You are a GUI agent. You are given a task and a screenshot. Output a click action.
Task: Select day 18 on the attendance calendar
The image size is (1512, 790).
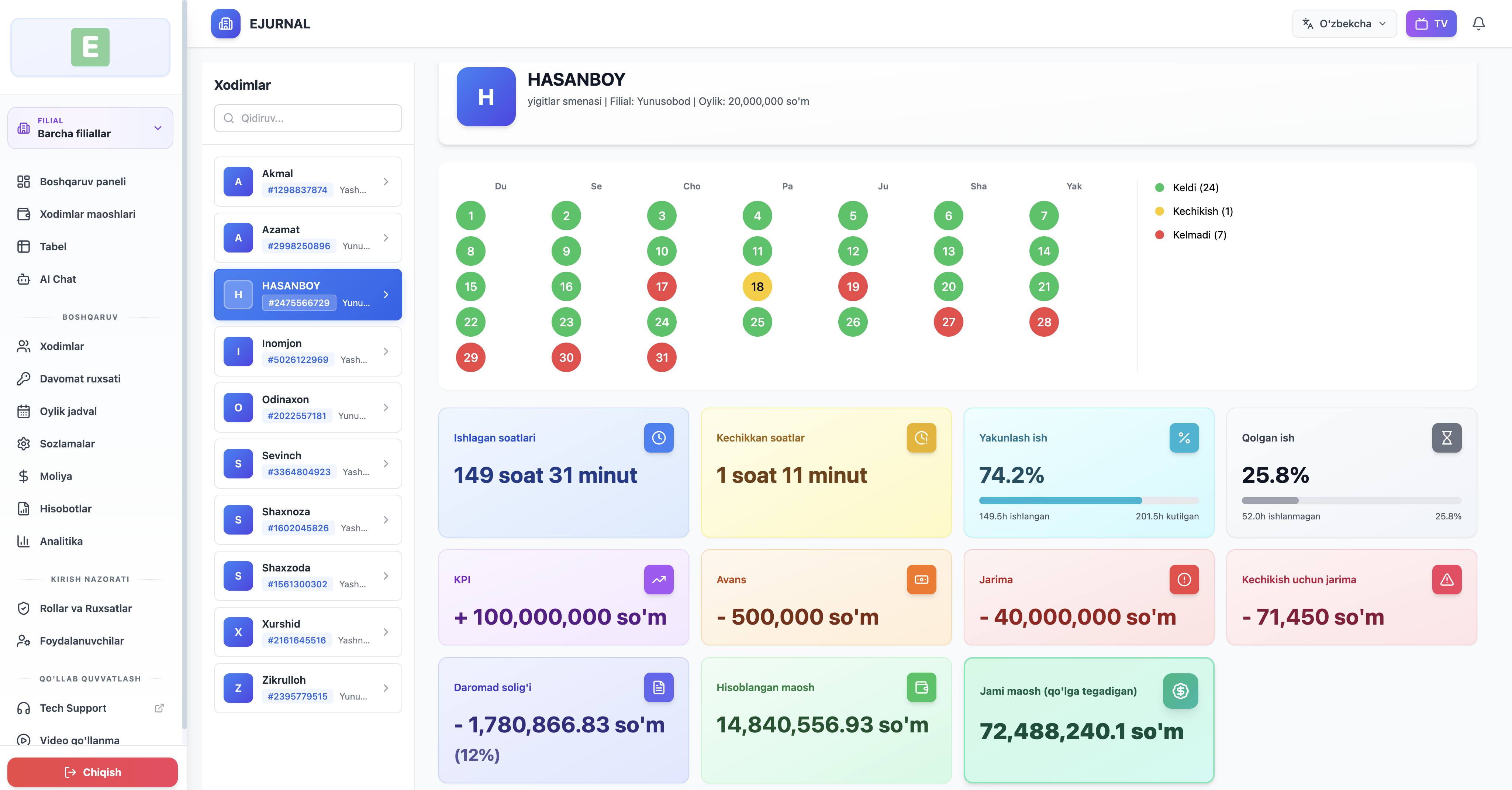coord(757,286)
